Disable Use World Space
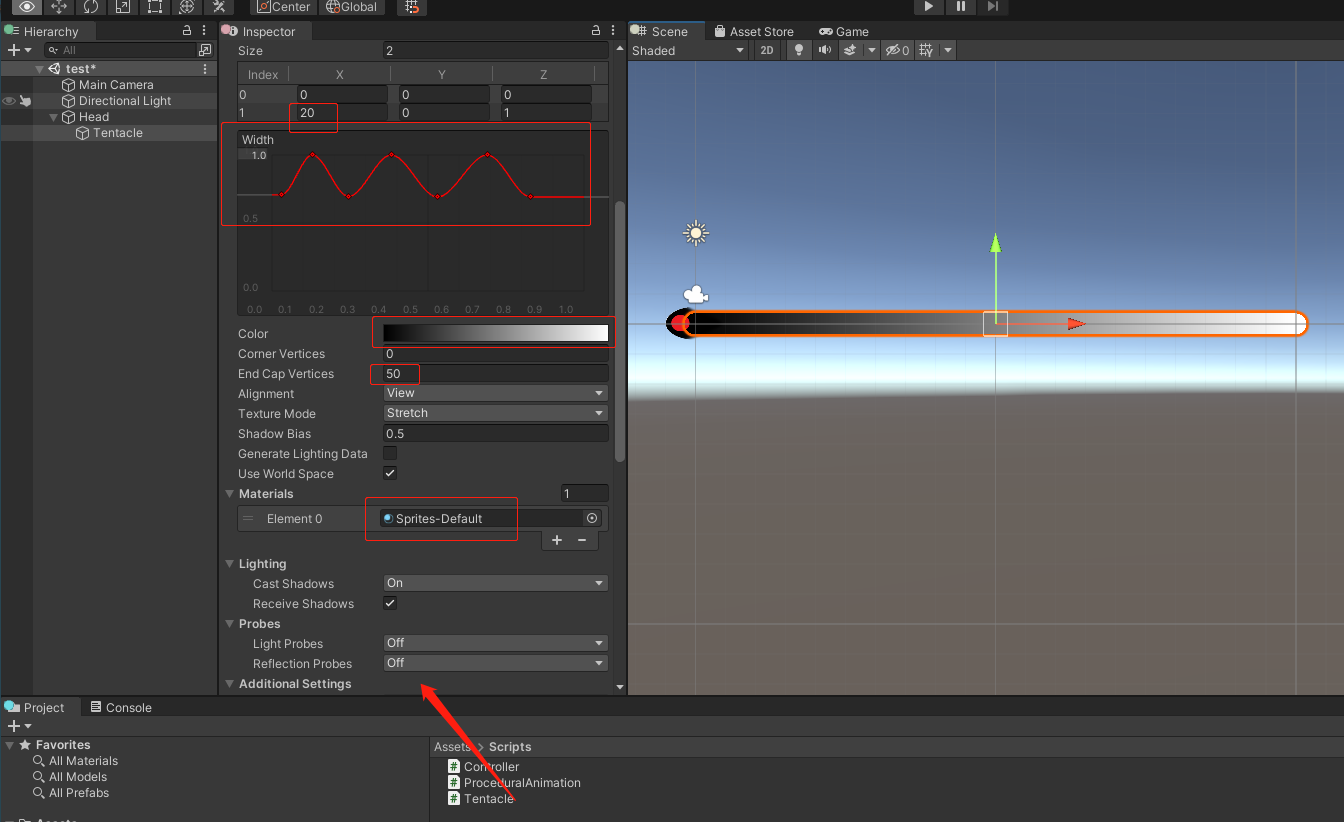The width and height of the screenshot is (1344, 822). click(x=389, y=473)
